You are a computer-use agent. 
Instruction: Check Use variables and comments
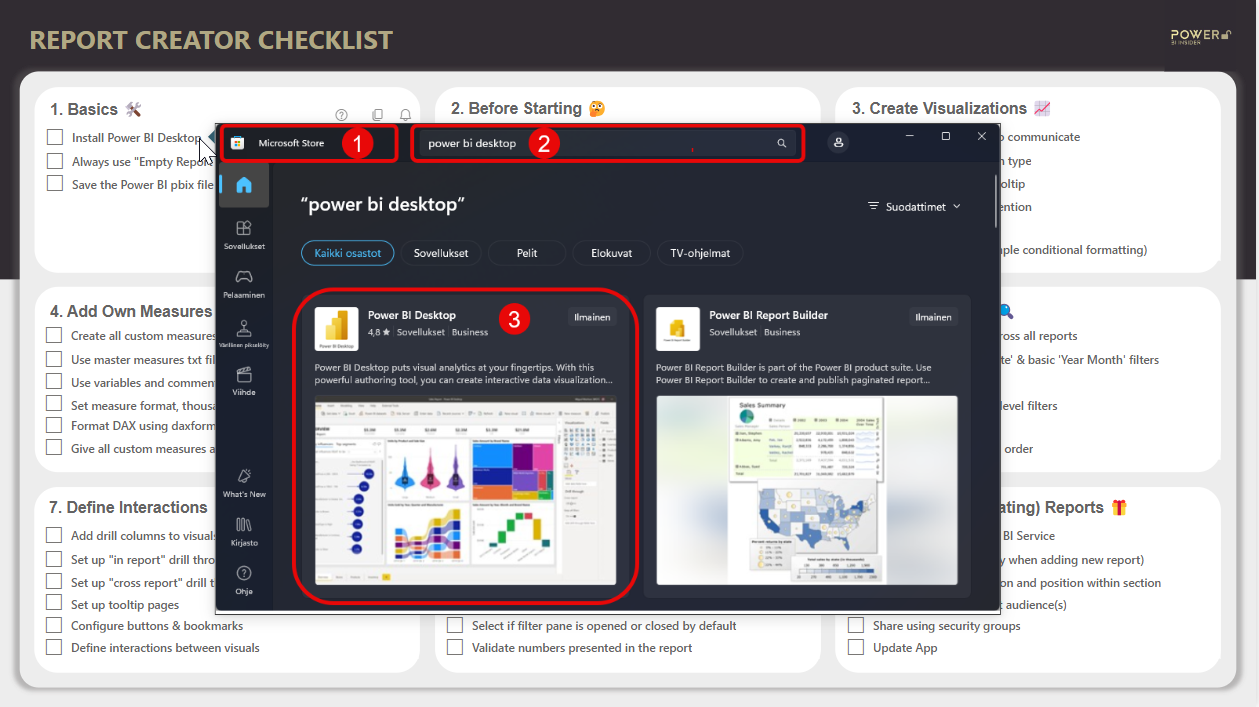click(54, 382)
